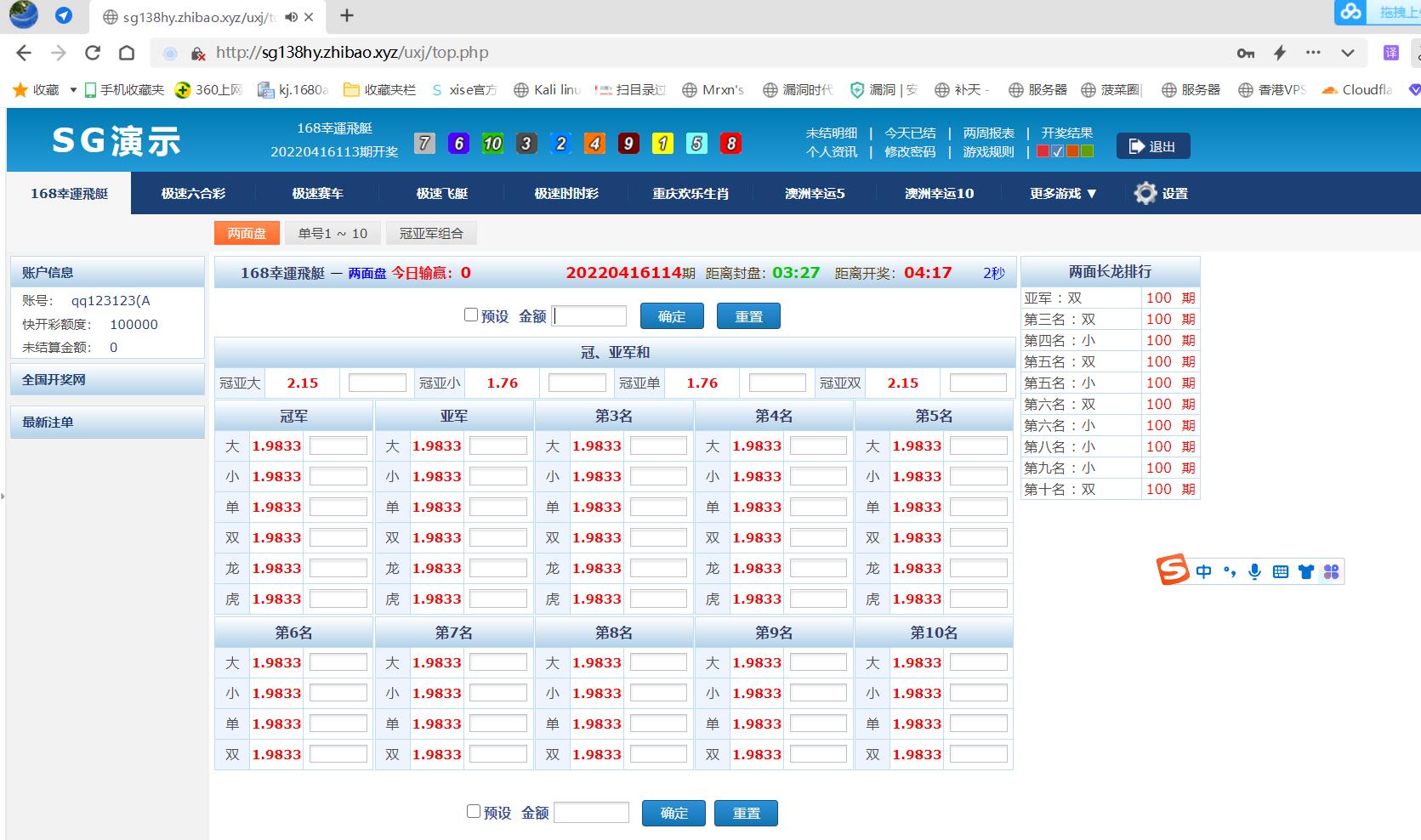Open Sogou skin settings via shirt icon
Image resolution: width=1421 pixels, height=840 pixels.
[1306, 571]
